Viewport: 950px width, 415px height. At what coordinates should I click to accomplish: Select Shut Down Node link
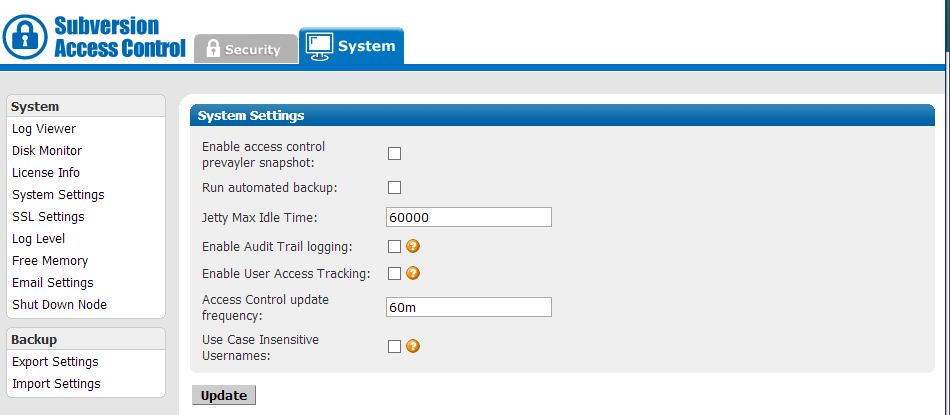pyautogui.click(x=59, y=305)
